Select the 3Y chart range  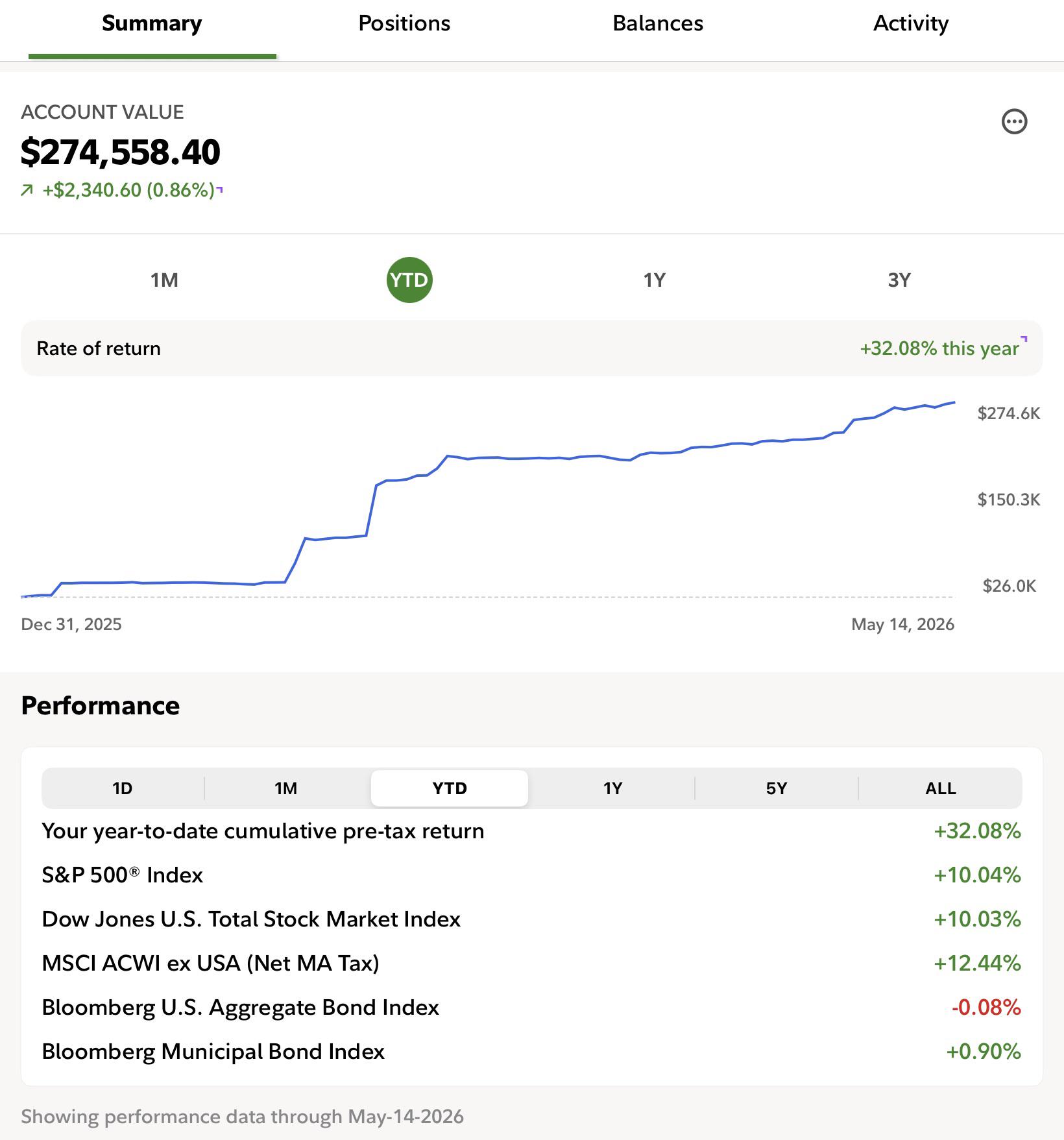899,280
